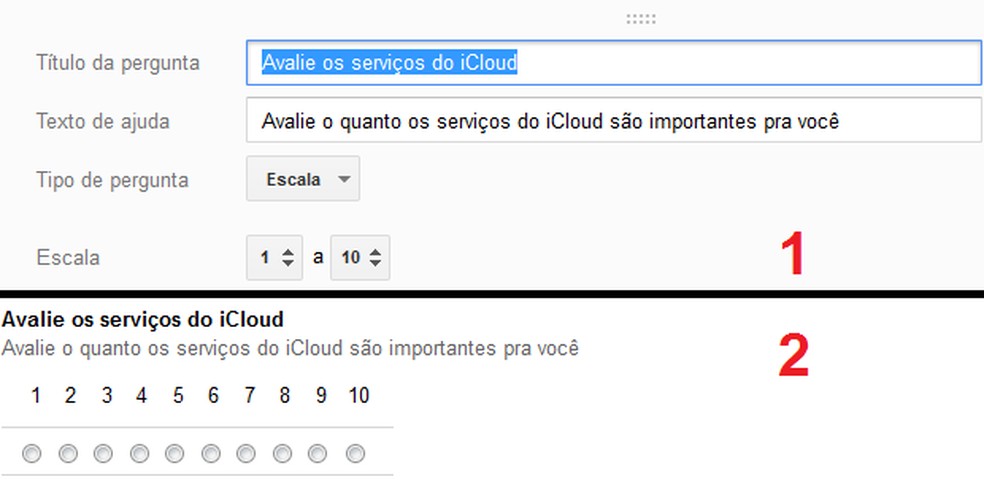The height and width of the screenshot is (490, 984).
Task: Select radio button for rating 1
Action: 33,454
